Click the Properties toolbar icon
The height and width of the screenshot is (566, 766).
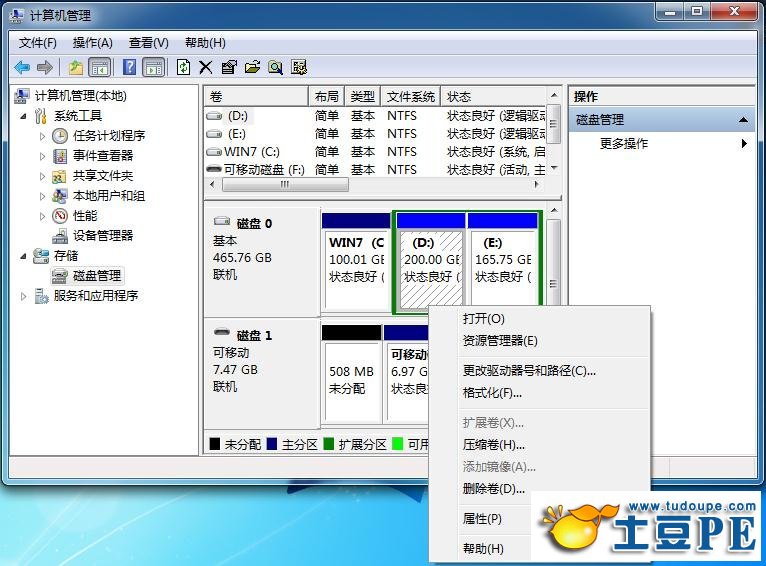(229, 67)
